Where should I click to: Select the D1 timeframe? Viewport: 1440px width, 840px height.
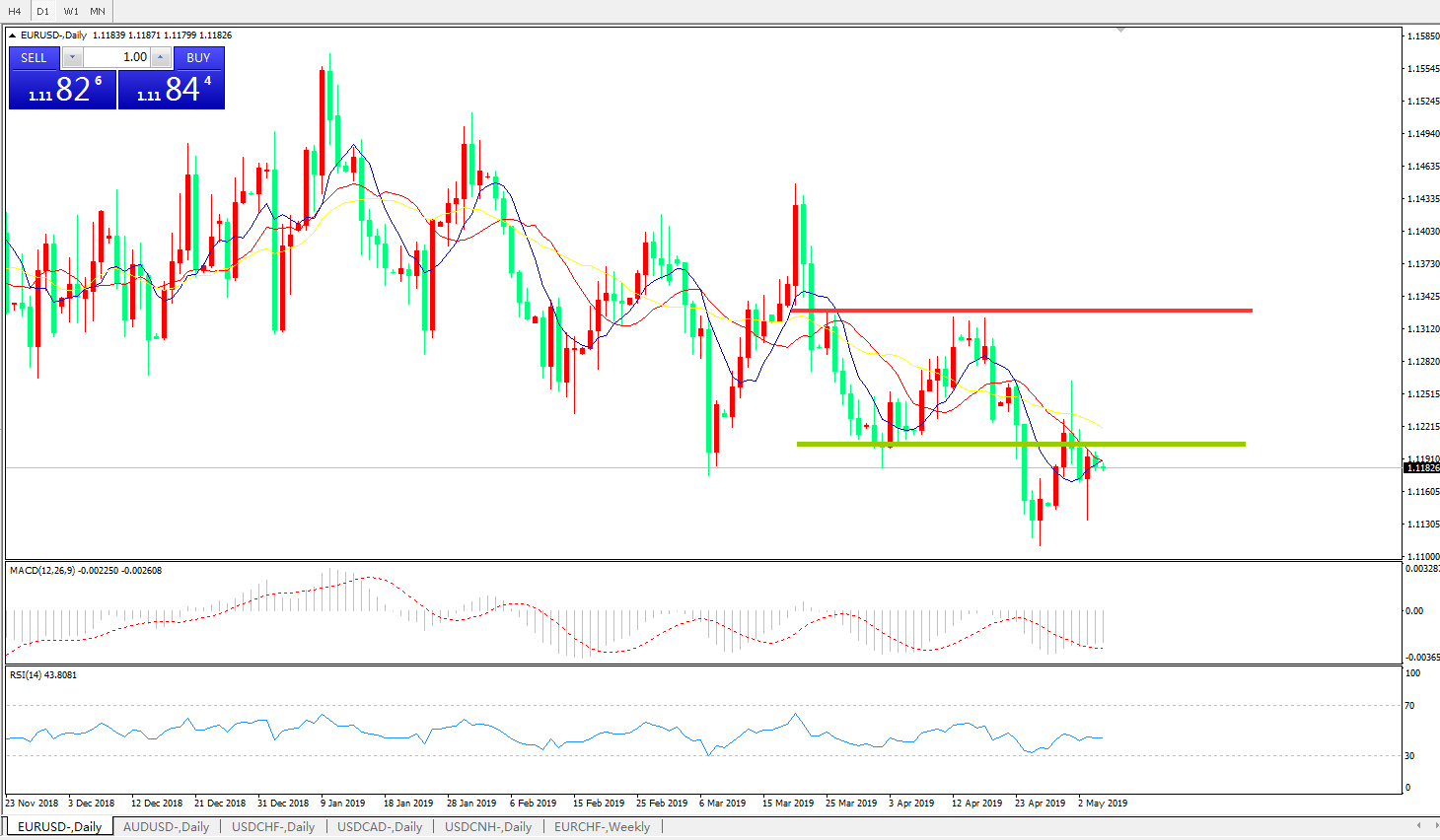tap(42, 11)
